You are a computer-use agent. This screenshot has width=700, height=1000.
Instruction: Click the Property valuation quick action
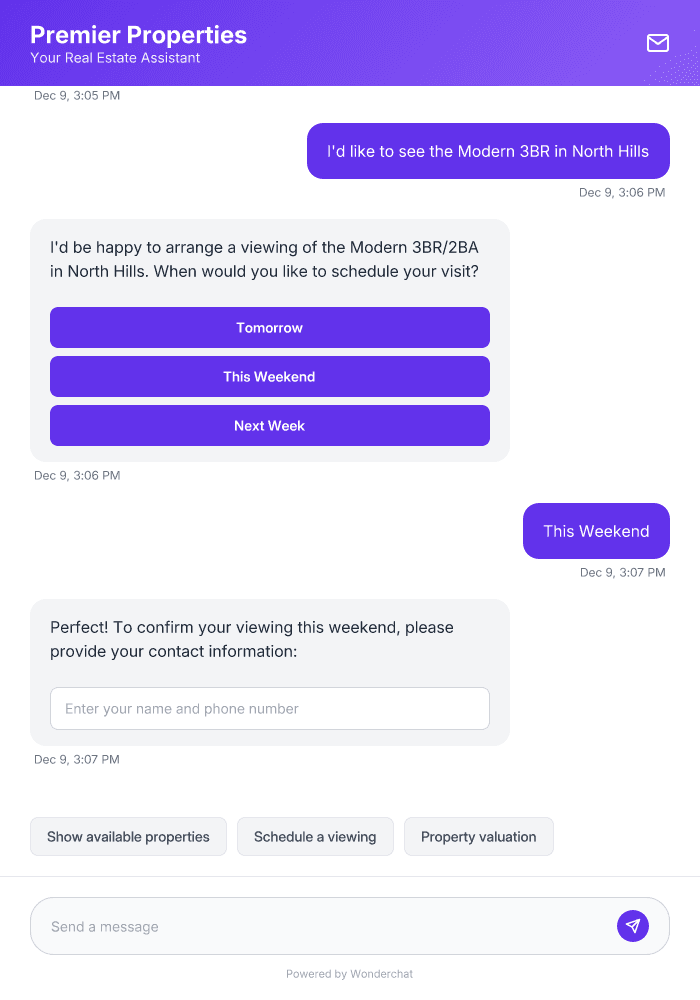point(479,836)
